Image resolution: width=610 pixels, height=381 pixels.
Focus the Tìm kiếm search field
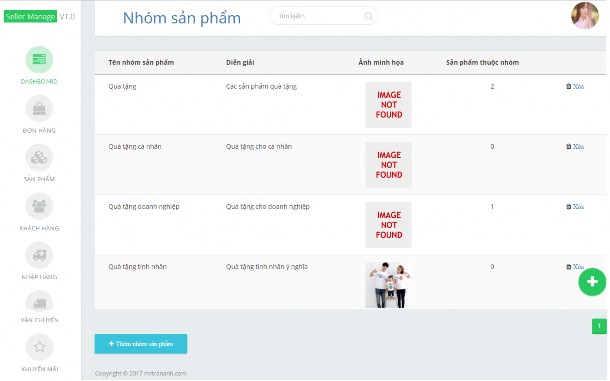323,16
